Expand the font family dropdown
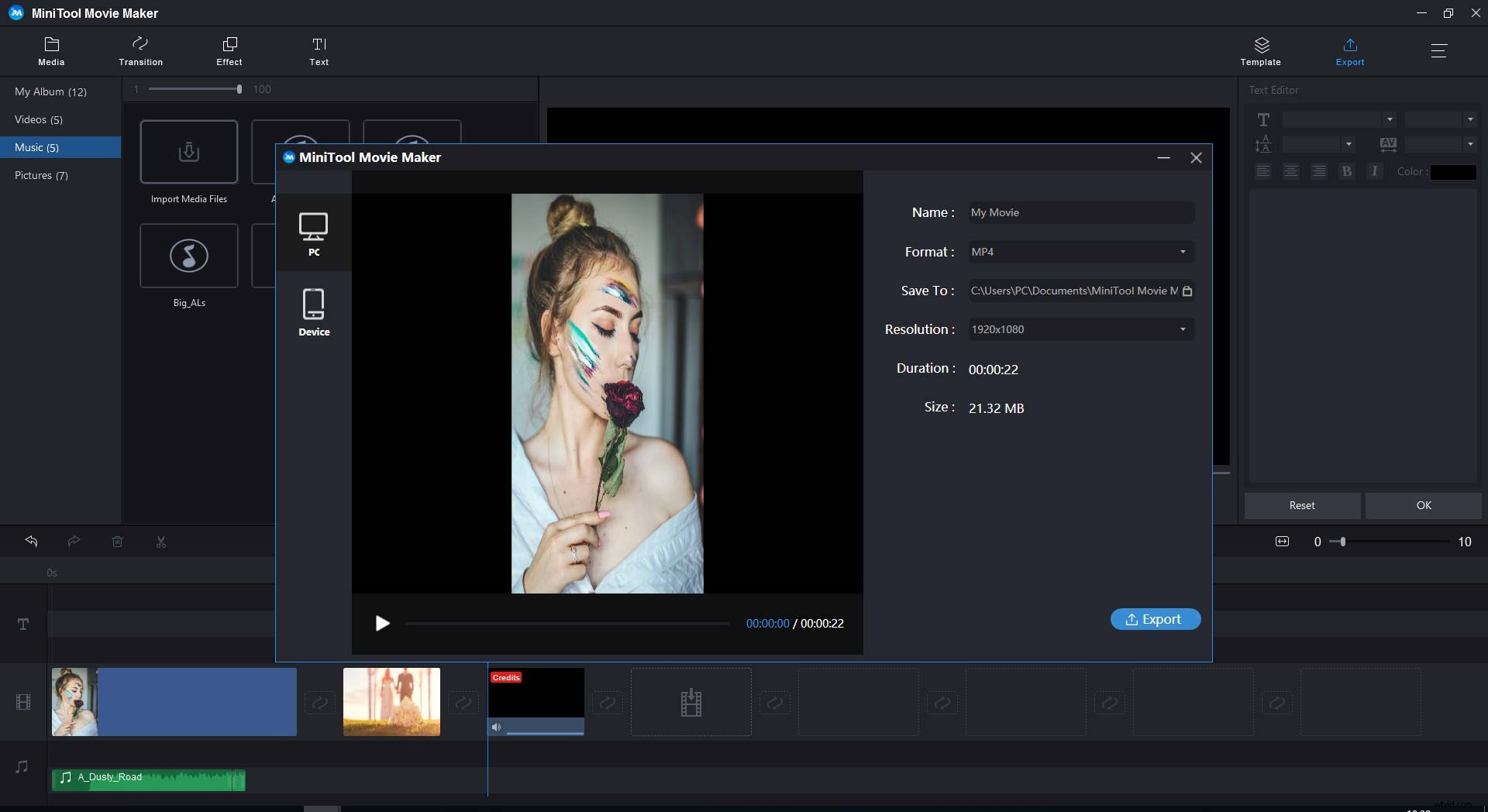 click(1389, 119)
